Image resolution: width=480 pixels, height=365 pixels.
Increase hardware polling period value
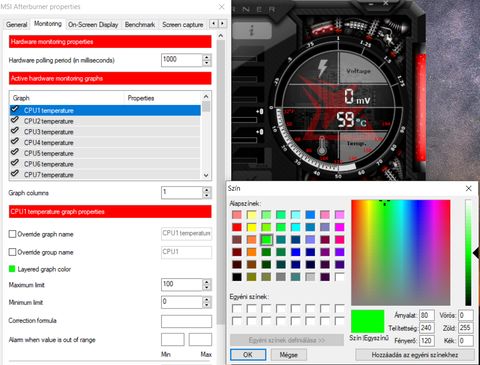[x=207, y=57]
